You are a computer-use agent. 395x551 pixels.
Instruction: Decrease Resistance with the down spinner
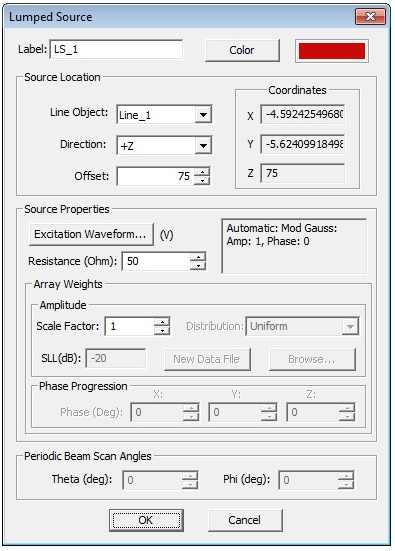click(x=198, y=266)
